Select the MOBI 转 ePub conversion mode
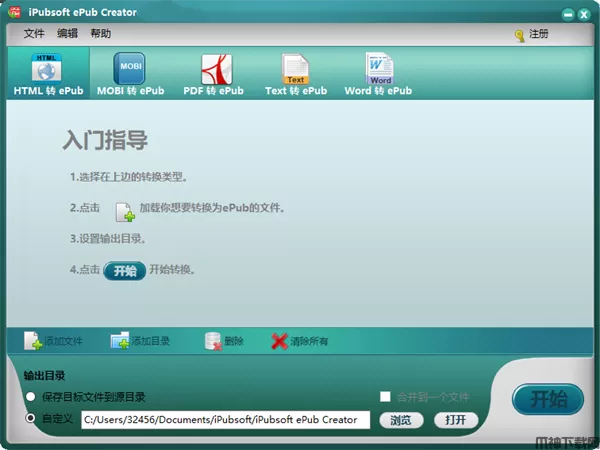The width and height of the screenshot is (600, 450). click(130, 74)
